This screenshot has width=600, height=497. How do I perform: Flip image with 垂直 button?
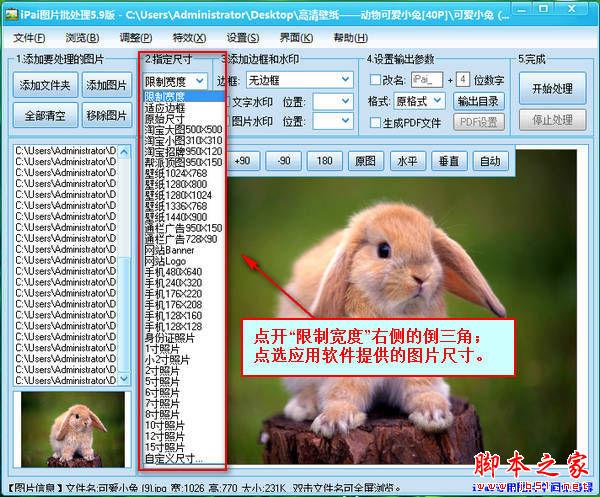coord(448,161)
